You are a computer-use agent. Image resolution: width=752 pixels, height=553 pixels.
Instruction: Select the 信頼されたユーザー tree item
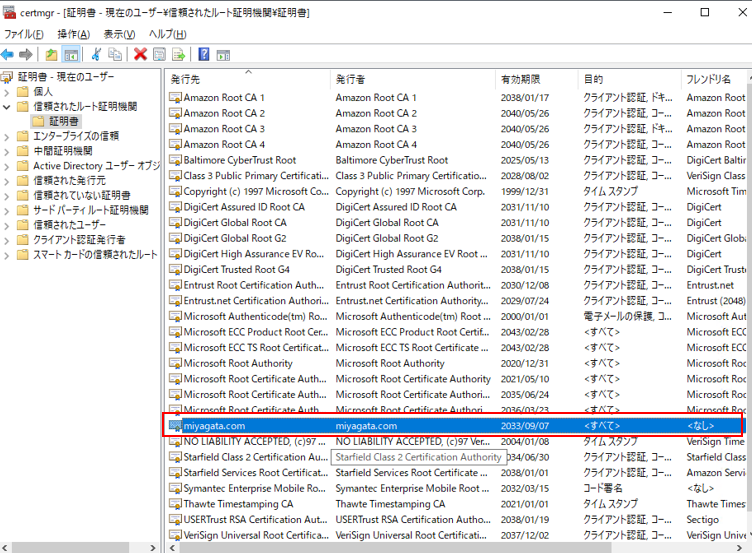point(70,225)
